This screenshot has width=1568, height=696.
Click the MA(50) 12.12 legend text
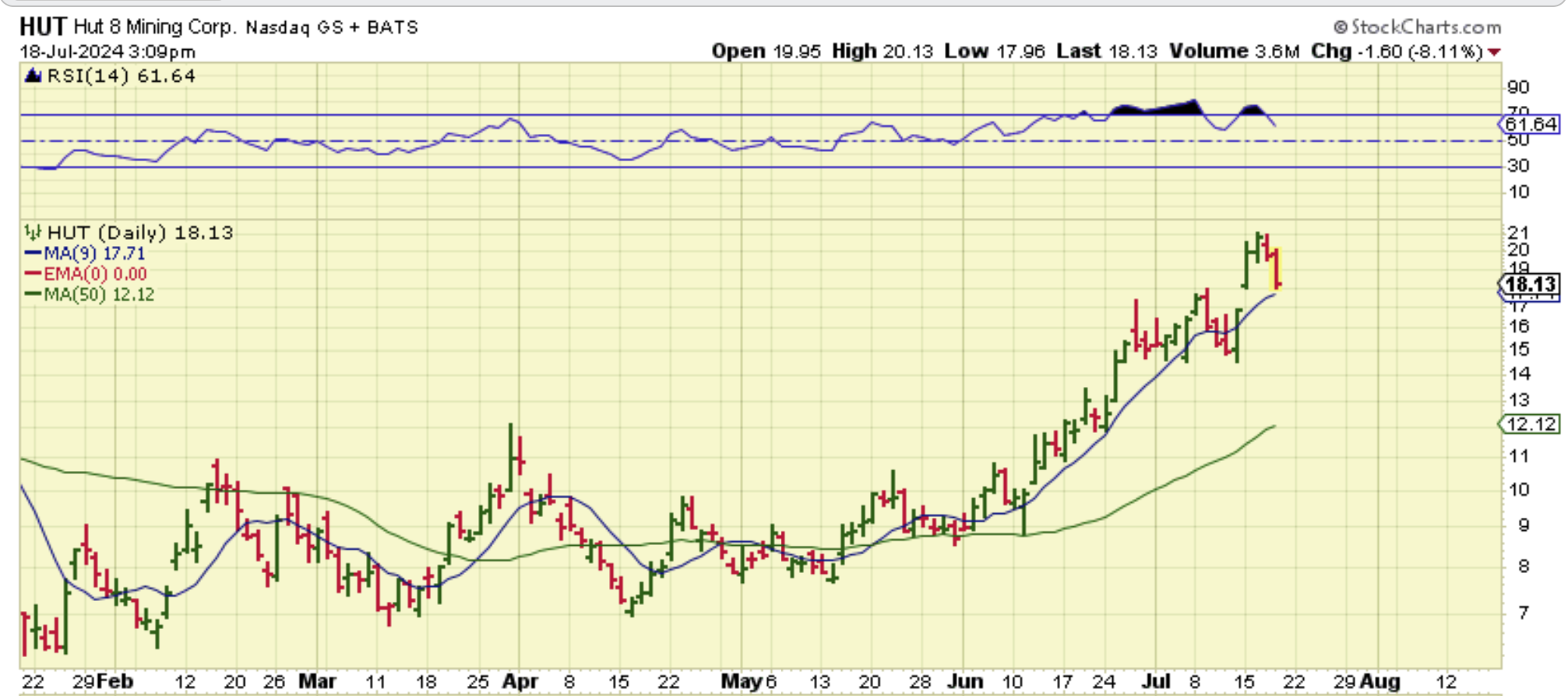(x=99, y=294)
